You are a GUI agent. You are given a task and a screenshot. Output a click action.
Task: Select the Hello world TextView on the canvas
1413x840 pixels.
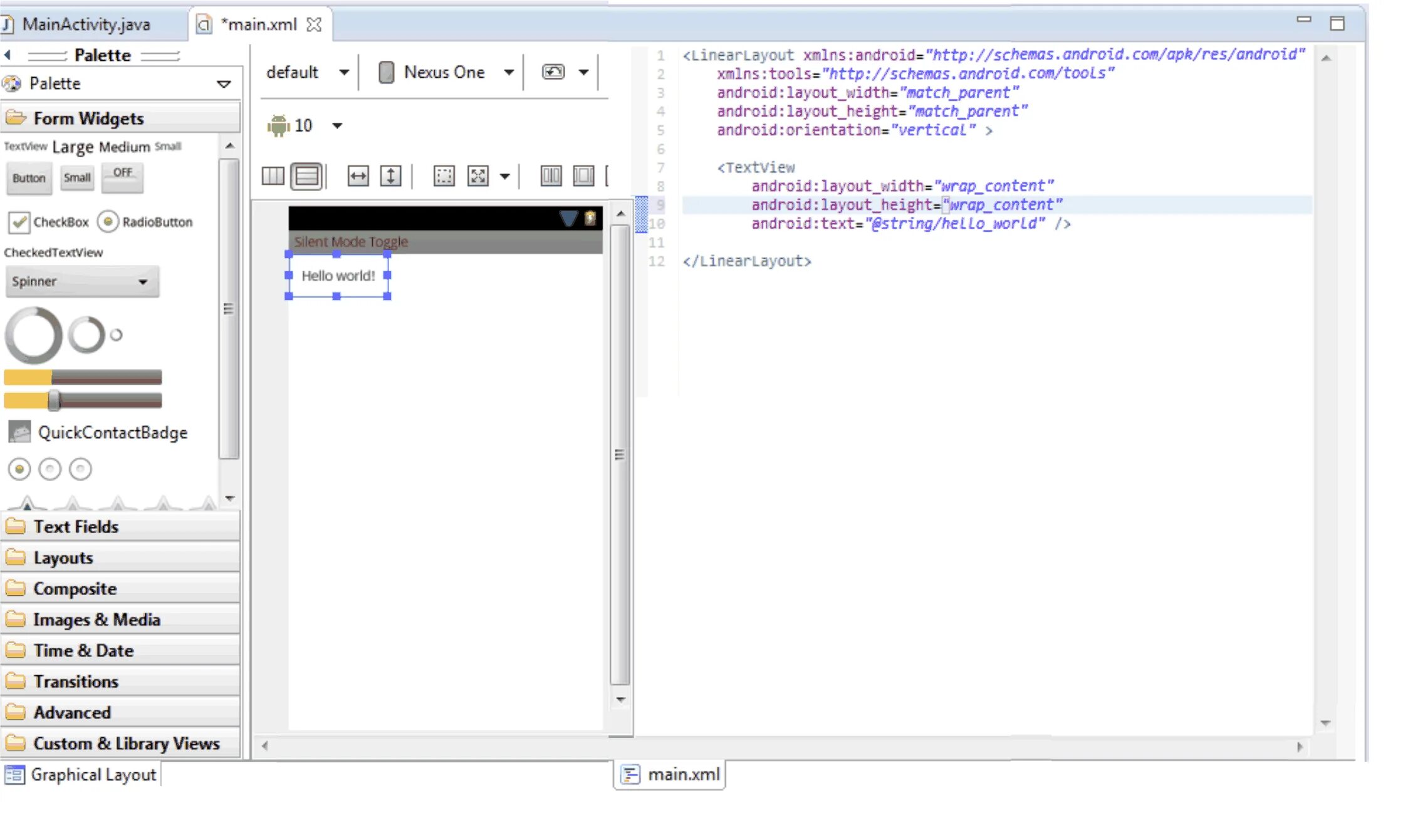tap(338, 276)
